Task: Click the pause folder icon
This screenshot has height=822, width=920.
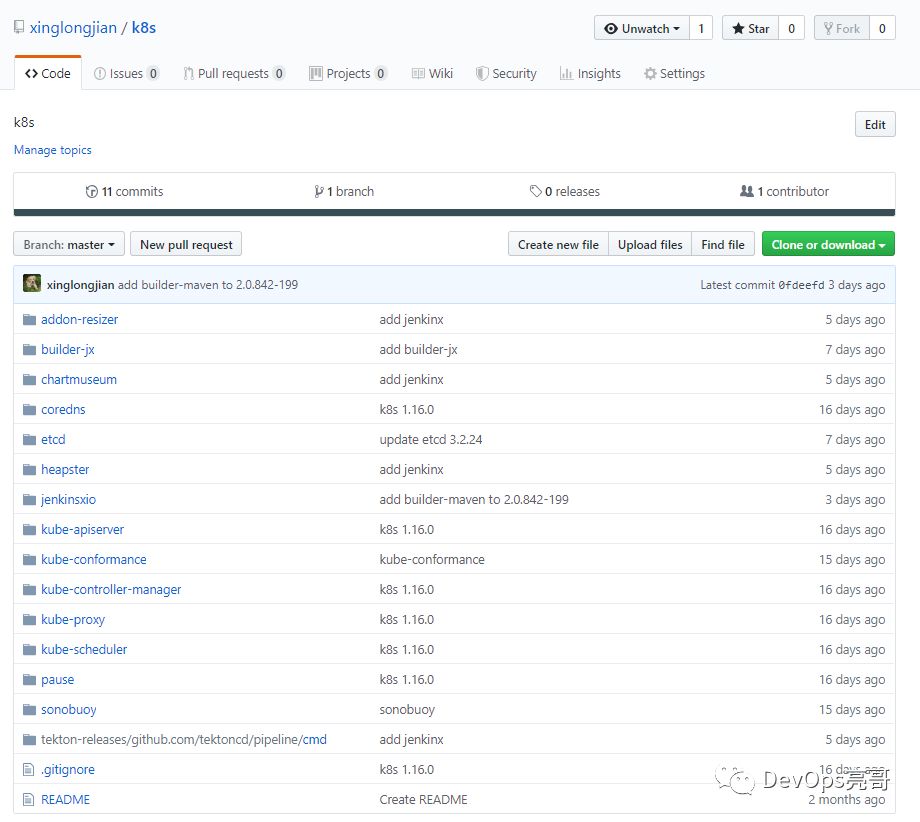Action: tap(29, 679)
